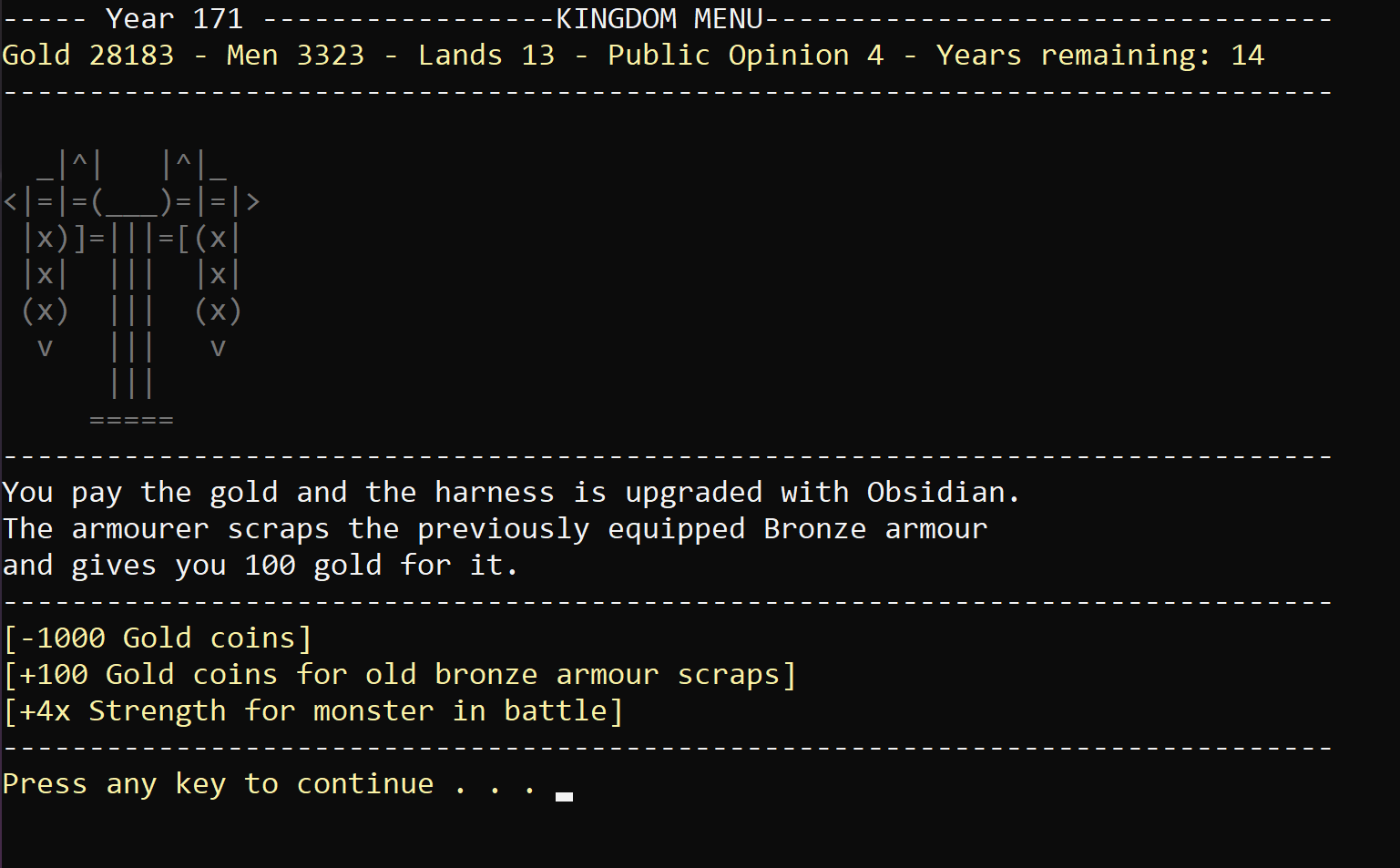This screenshot has height=868, width=1400.
Task: Click the KINGDOM MENU title text
Action: (x=659, y=19)
